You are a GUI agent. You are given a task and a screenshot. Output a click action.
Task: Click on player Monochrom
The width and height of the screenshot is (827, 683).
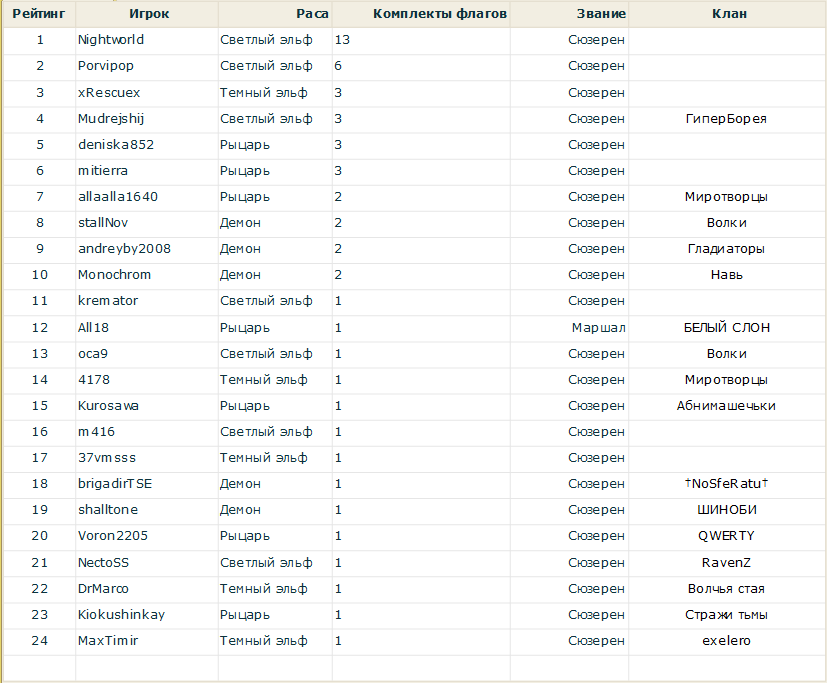[x=112, y=275]
